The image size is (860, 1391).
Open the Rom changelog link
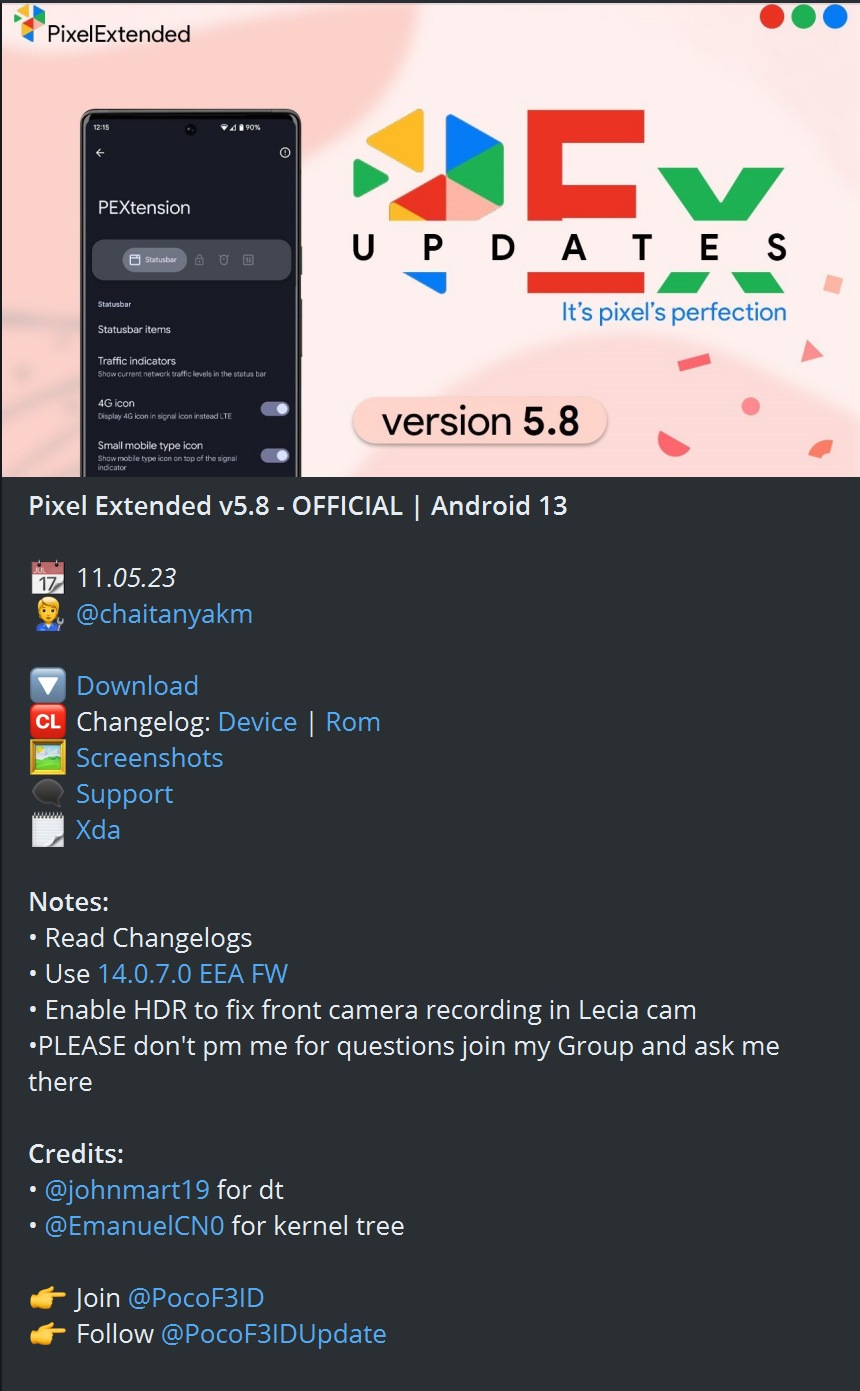pyautogui.click(x=353, y=722)
